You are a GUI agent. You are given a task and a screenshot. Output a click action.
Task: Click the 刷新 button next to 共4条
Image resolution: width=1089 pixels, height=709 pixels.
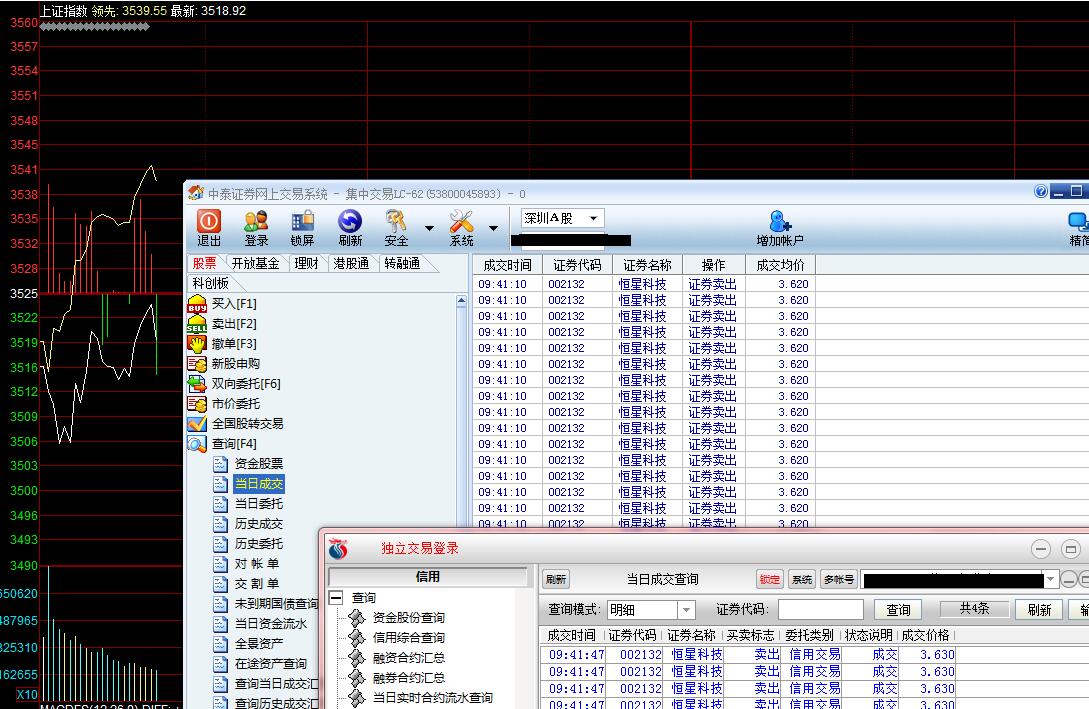pos(1039,610)
